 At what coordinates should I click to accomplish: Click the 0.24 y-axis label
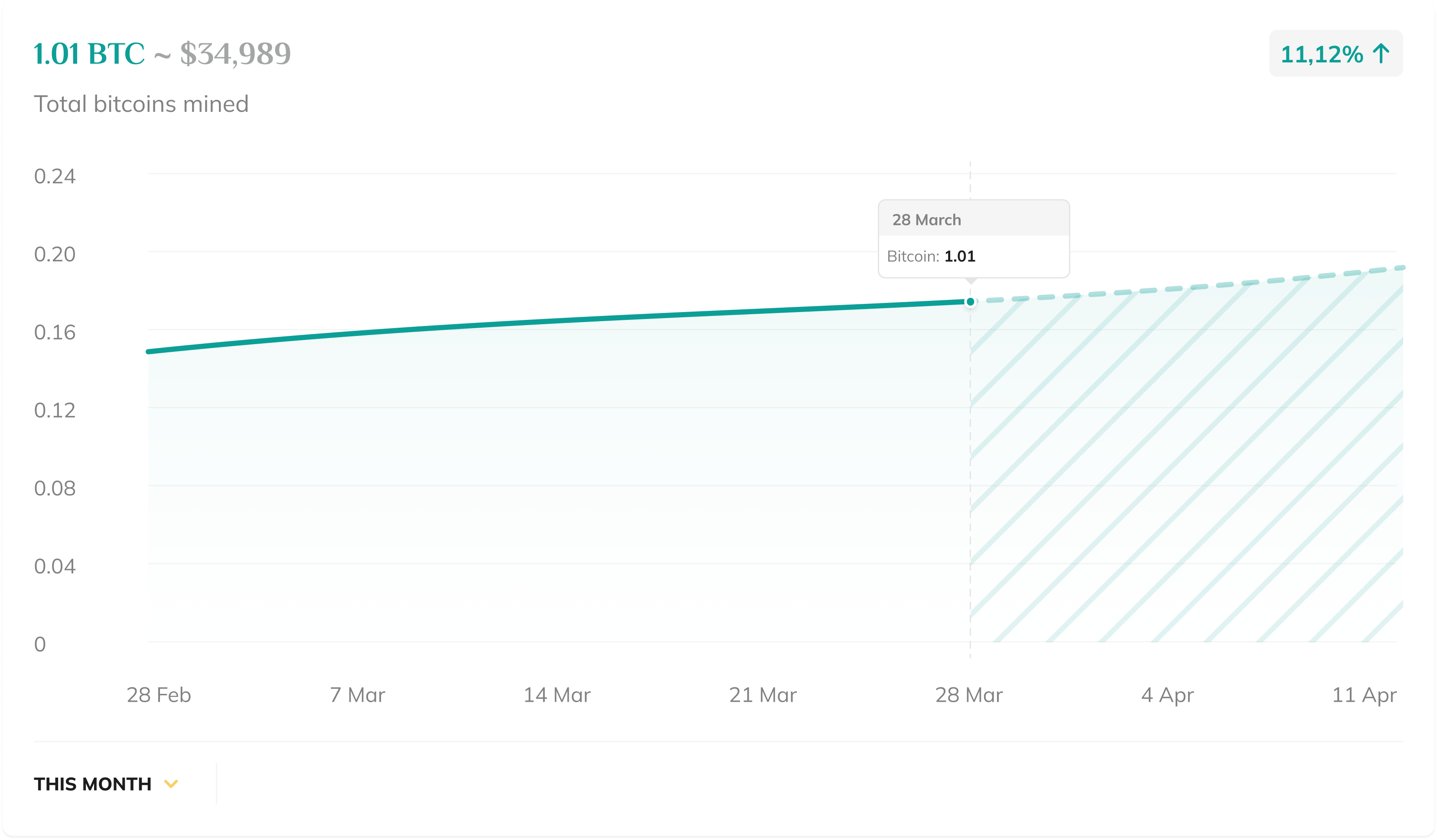click(55, 176)
